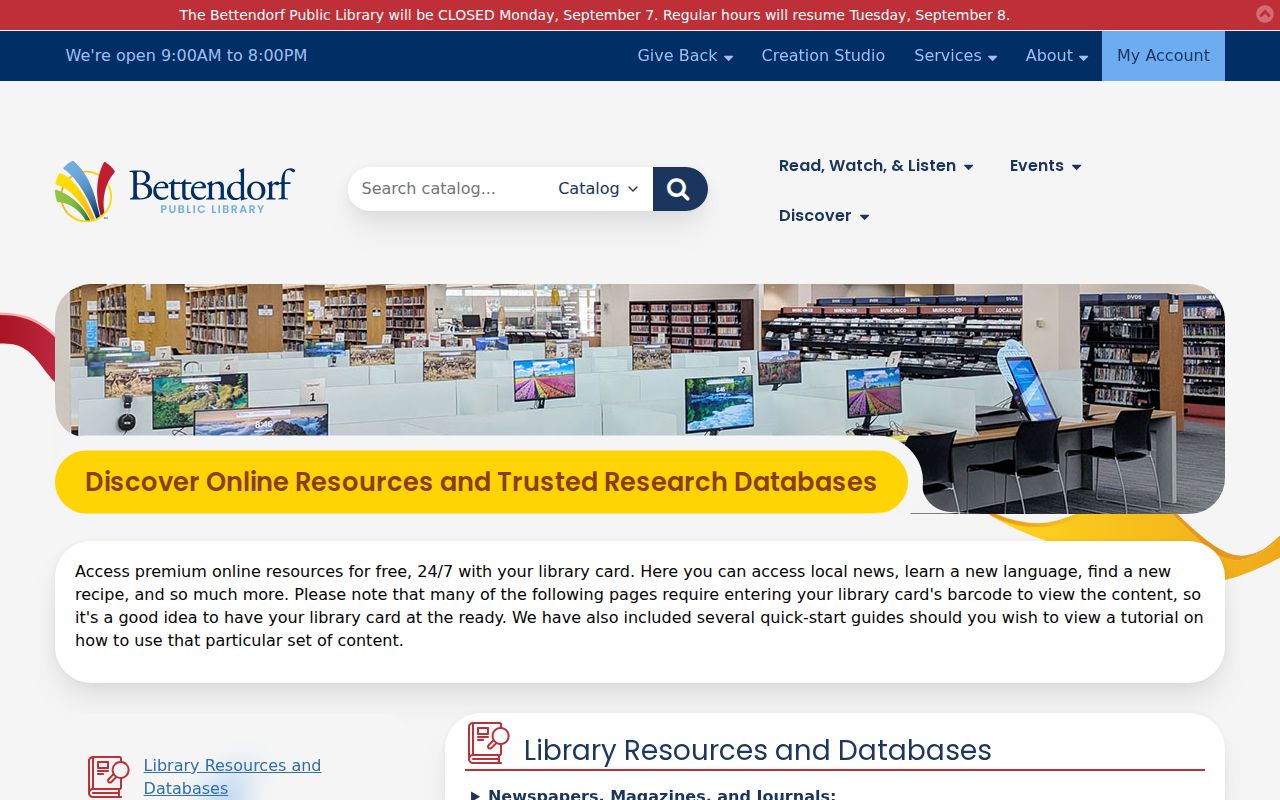The width and height of the screenshot is (1280, 800).
Task: Click the 'Access premium online resources' intro paragraph
Action: [x=640, y=606]
